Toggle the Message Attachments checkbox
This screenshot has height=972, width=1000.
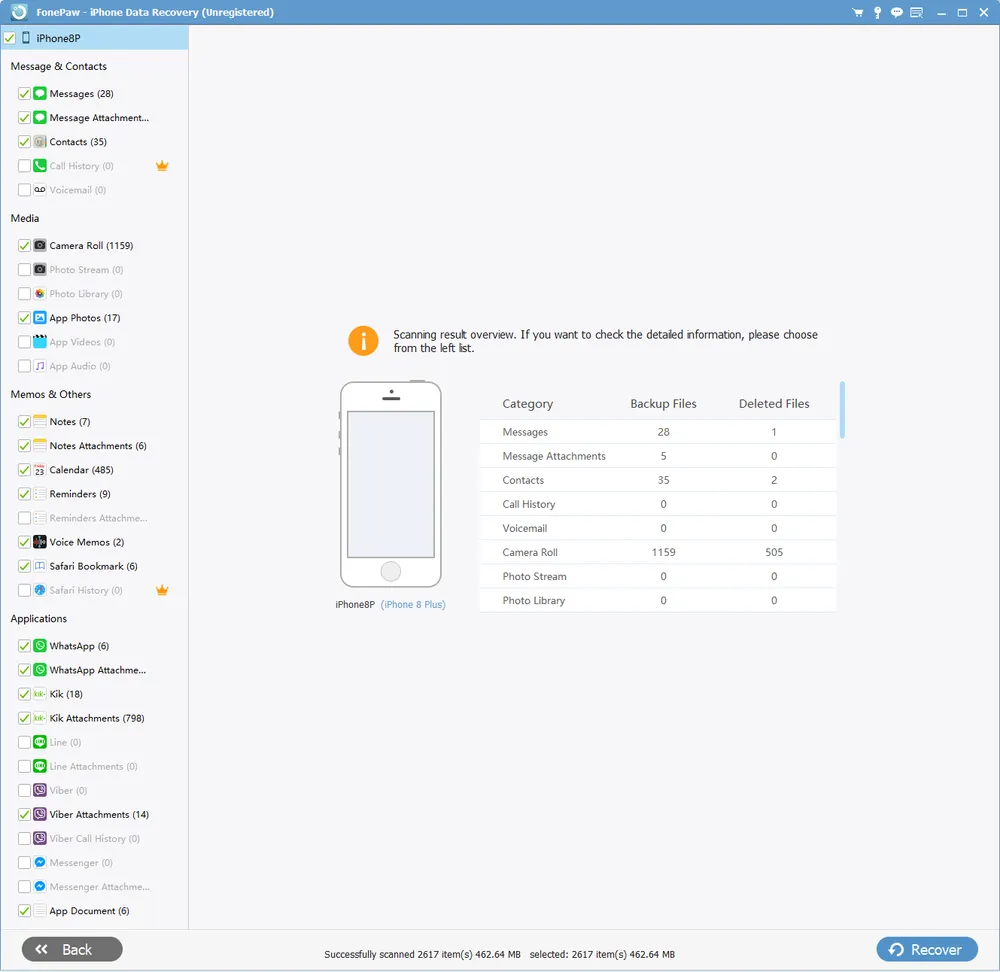(x=24, y=118)
